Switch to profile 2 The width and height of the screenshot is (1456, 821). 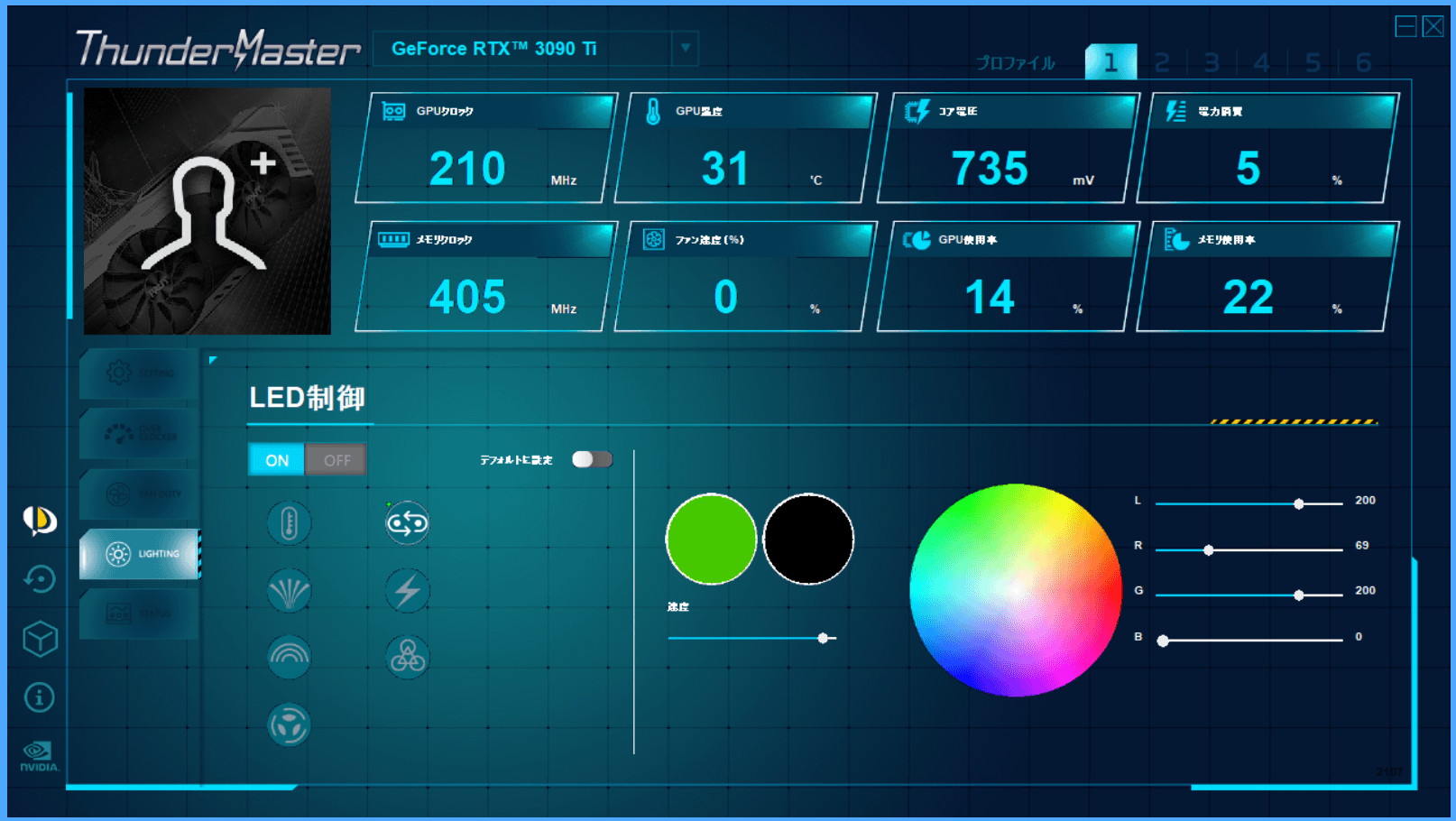pos(1162,62)
